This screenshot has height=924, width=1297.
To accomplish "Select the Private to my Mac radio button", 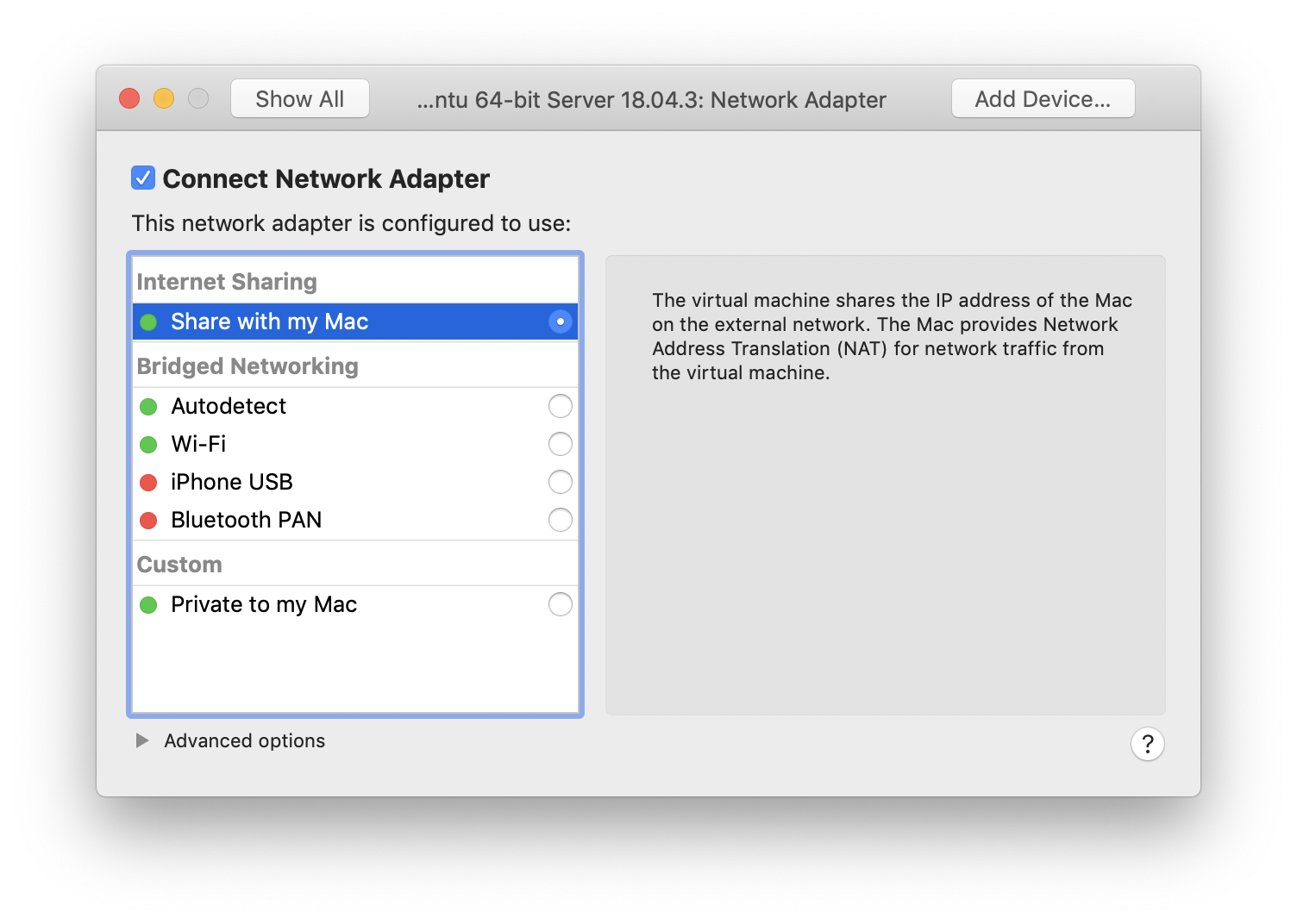I will pos(560,604).
